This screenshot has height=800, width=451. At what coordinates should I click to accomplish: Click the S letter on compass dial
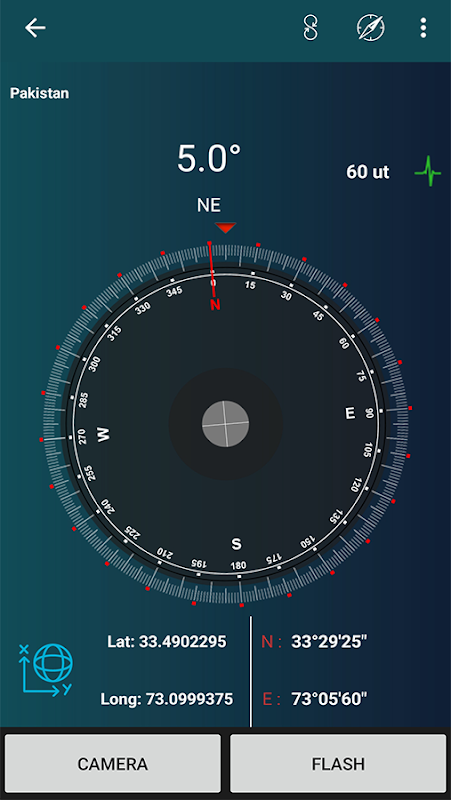[236, 544]
